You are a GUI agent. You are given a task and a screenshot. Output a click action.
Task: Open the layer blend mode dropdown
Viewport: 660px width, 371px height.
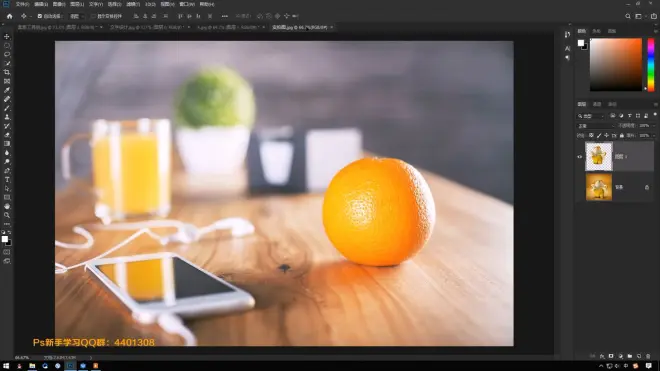pyautogui.click(x=595, y=126)
